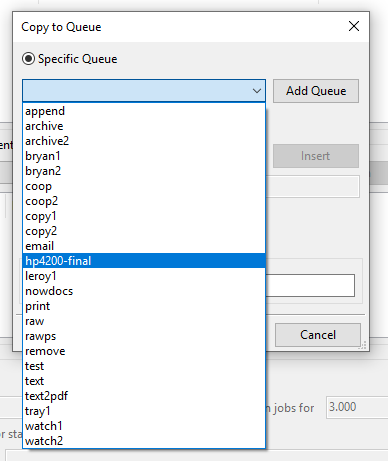Choose the 'test' queue option

(x=144, y=366)
